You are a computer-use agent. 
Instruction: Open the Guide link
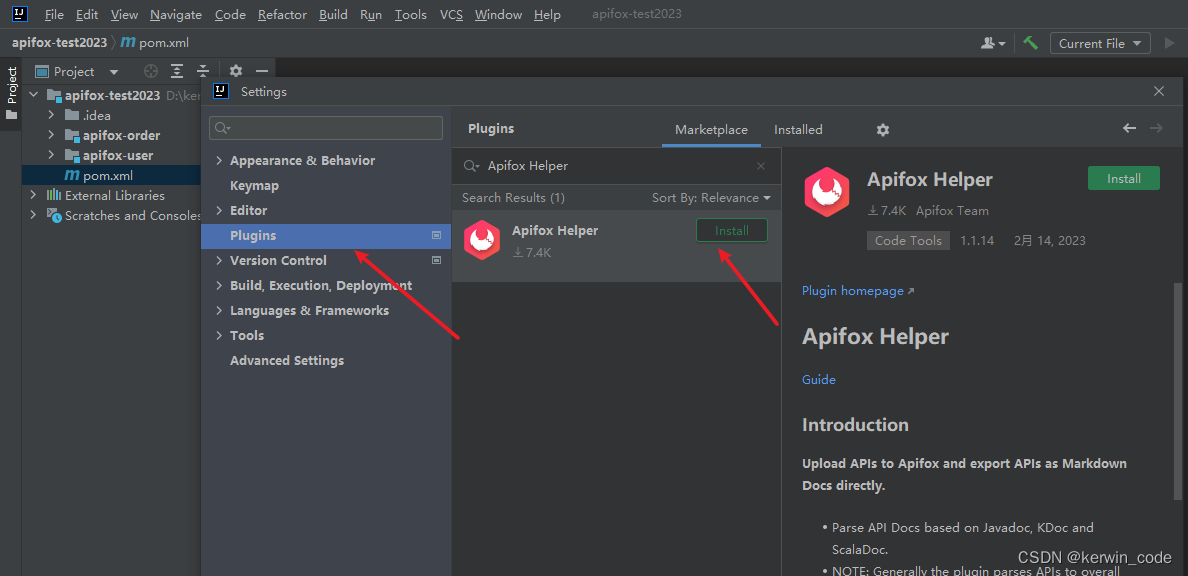(818, 380)
